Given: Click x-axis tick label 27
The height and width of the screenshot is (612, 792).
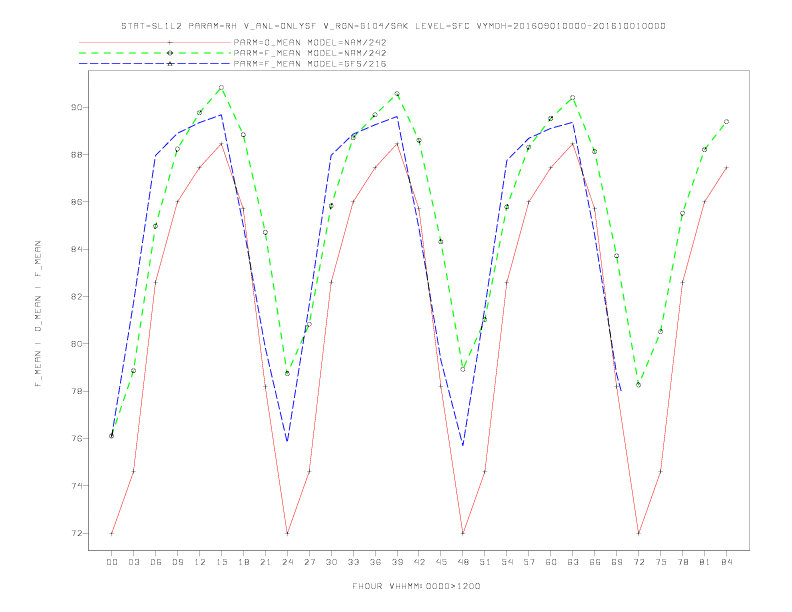Looking at the screenshot, I should (309, 562).
